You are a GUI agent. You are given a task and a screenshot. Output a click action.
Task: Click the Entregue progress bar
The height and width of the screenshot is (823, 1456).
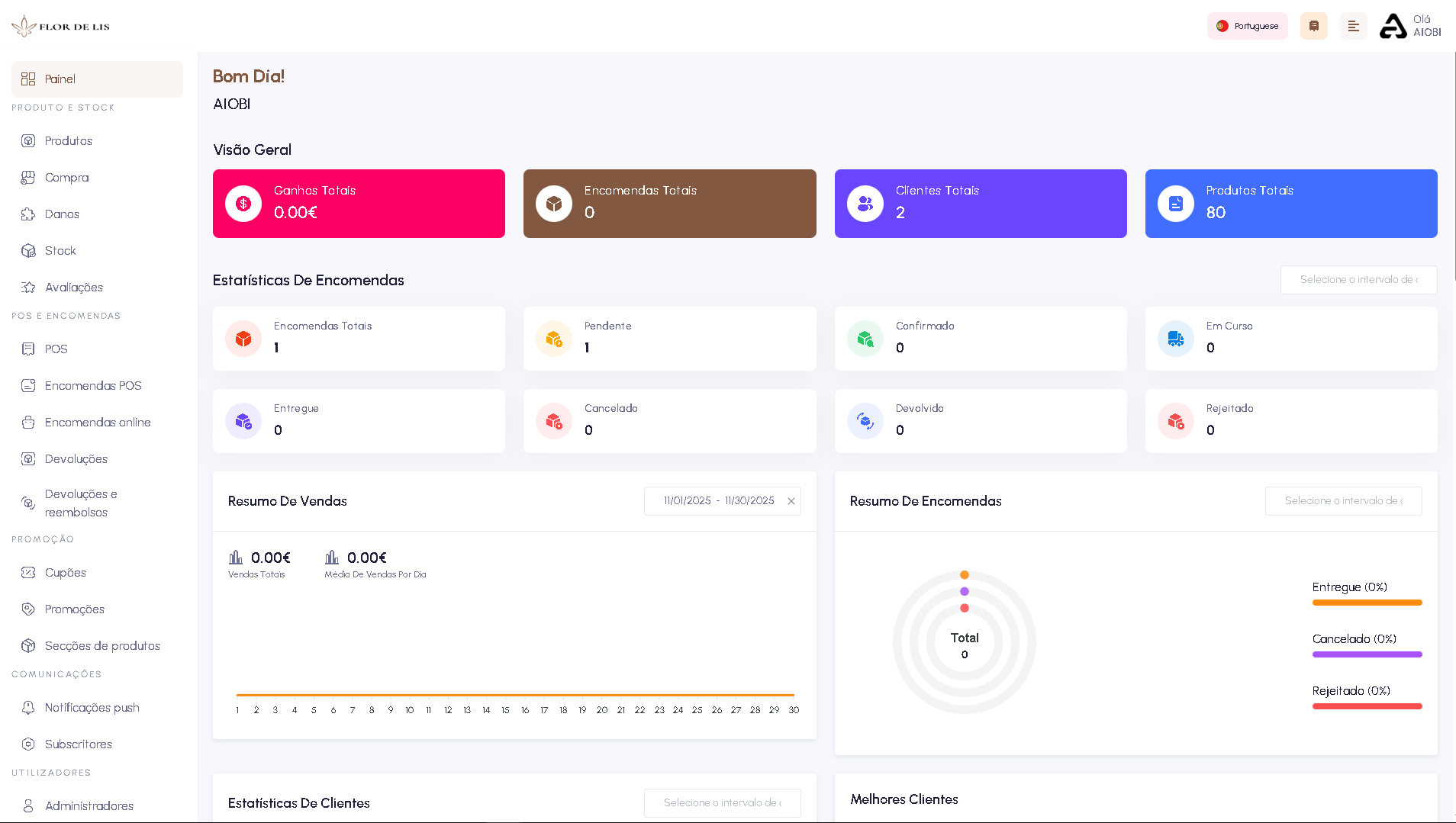point(1367,603)
